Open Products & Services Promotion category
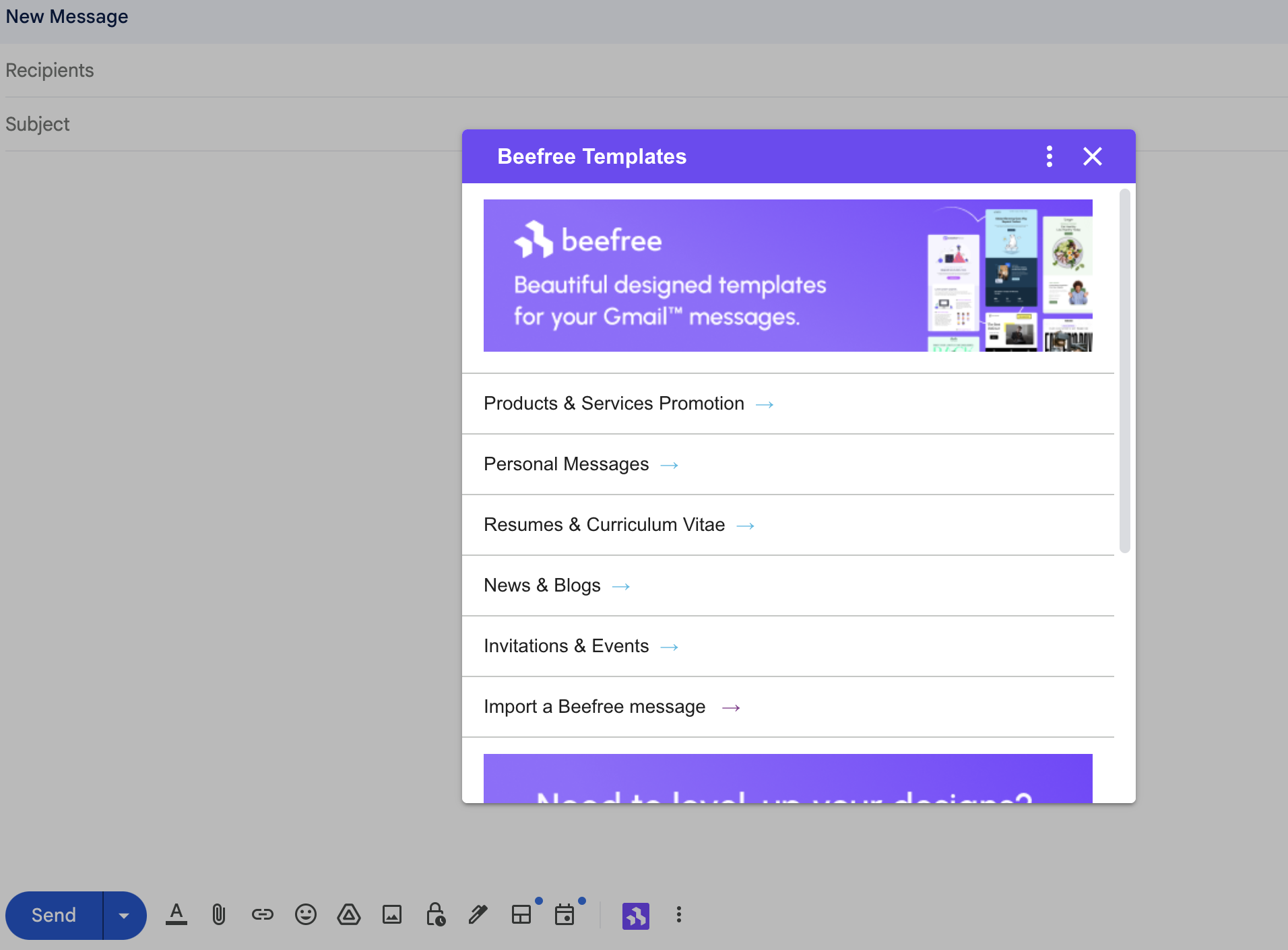The image size is (1288, 950). (788, 404)
